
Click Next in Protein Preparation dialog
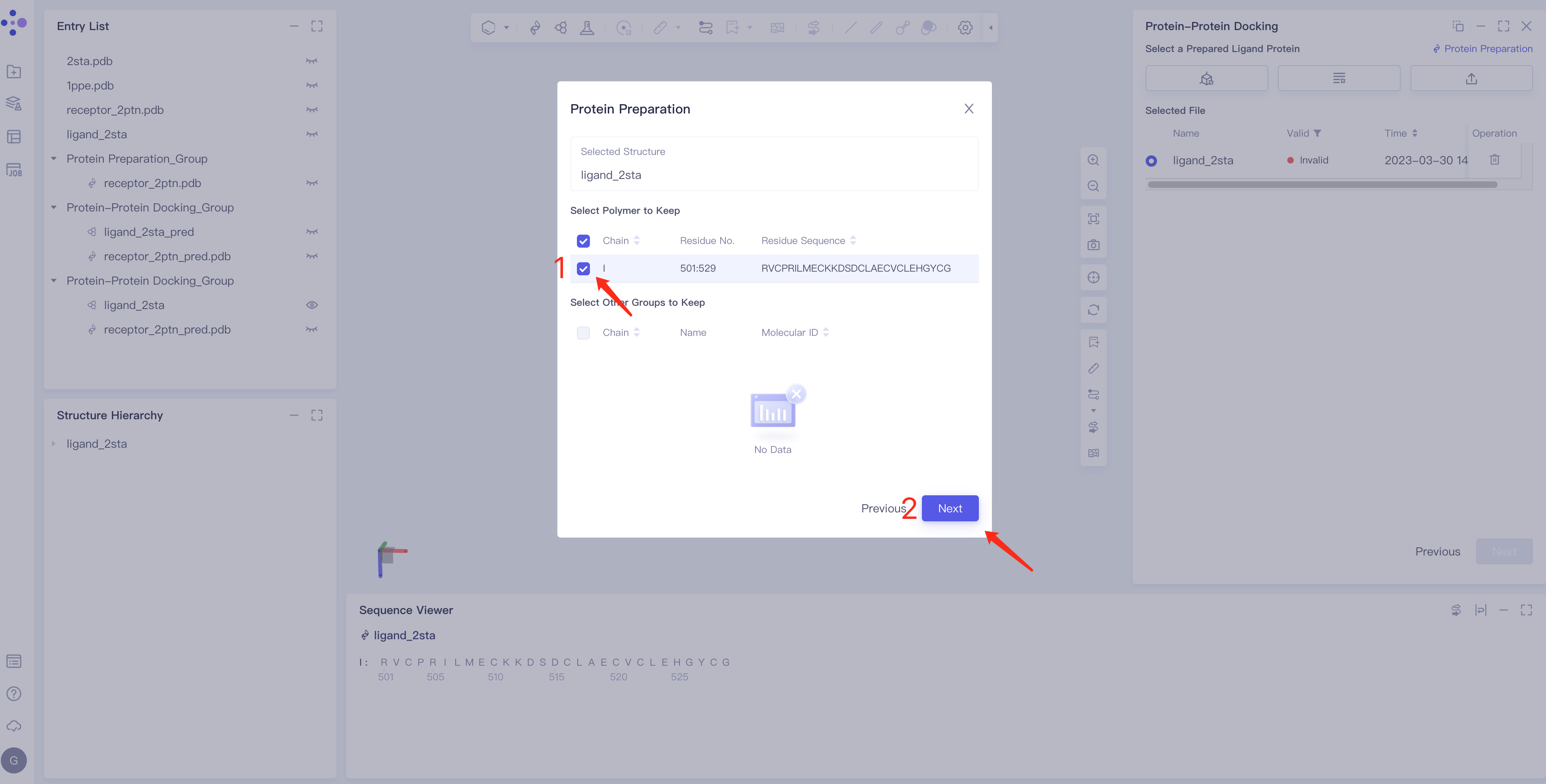[x=950, y=508]
